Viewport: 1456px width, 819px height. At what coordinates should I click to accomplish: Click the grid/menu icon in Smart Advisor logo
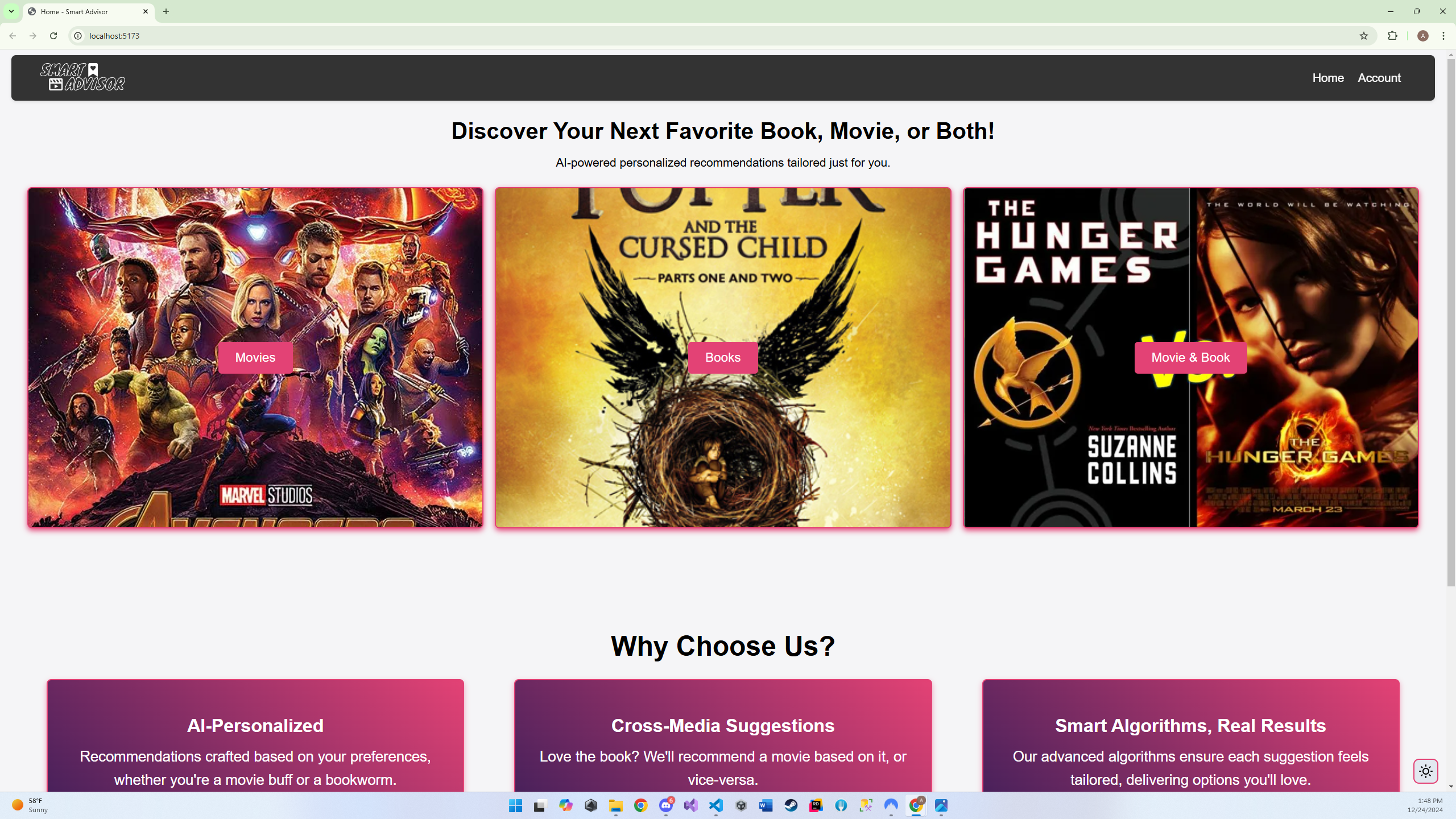(x=56, y=84)
